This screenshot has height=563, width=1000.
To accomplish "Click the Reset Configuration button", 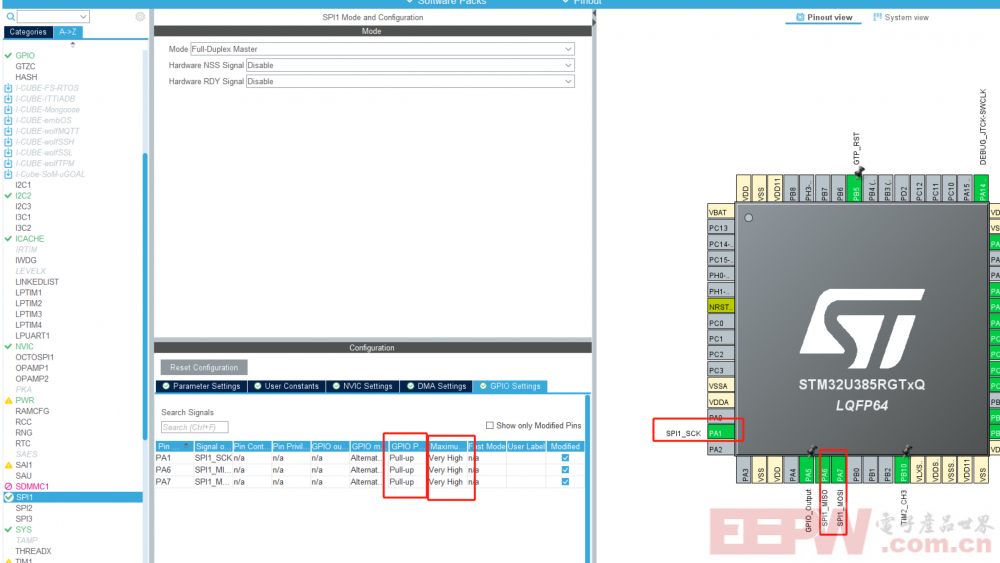I will click(x=204, y=368).
